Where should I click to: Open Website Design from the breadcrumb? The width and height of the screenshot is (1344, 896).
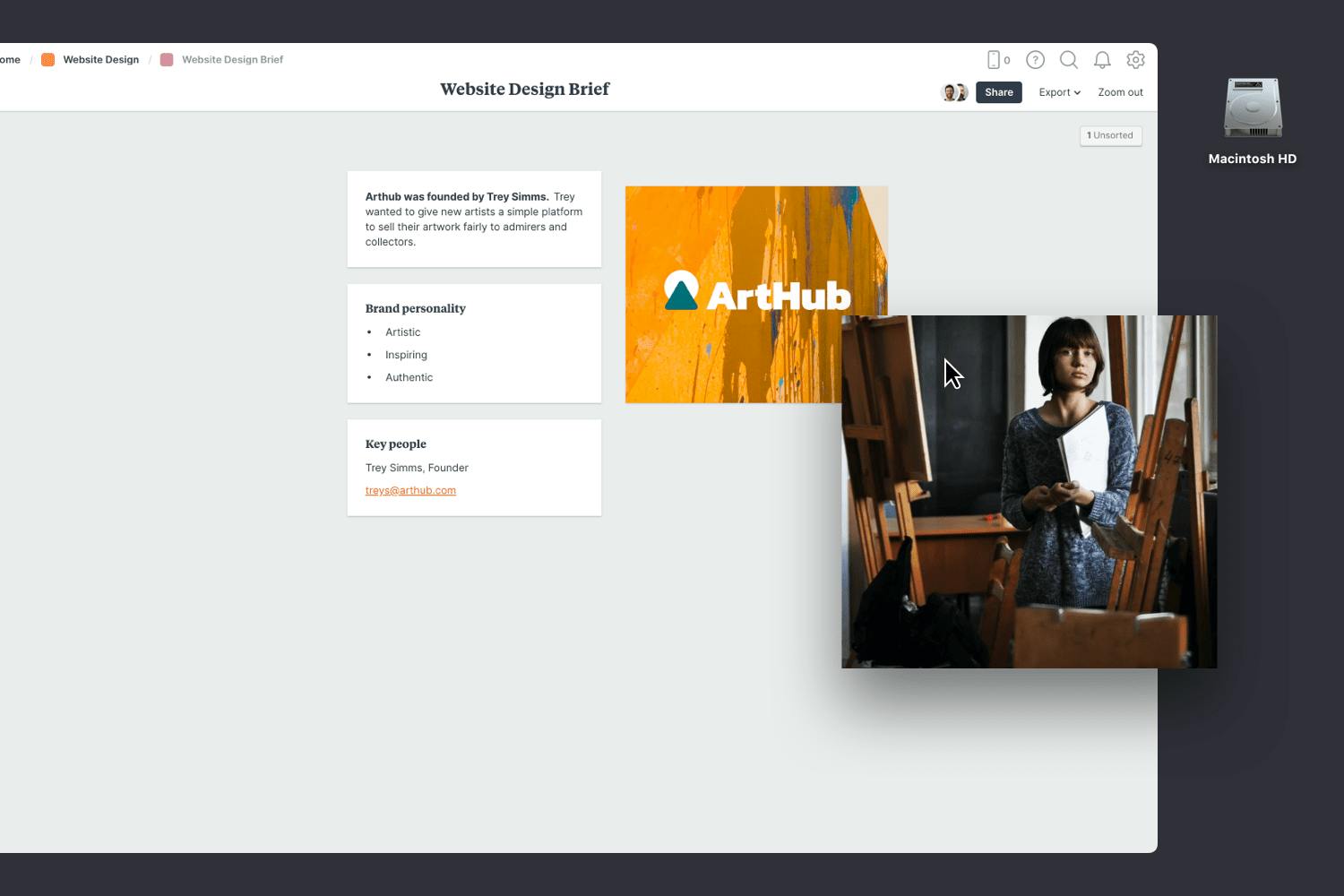[100, 59]
